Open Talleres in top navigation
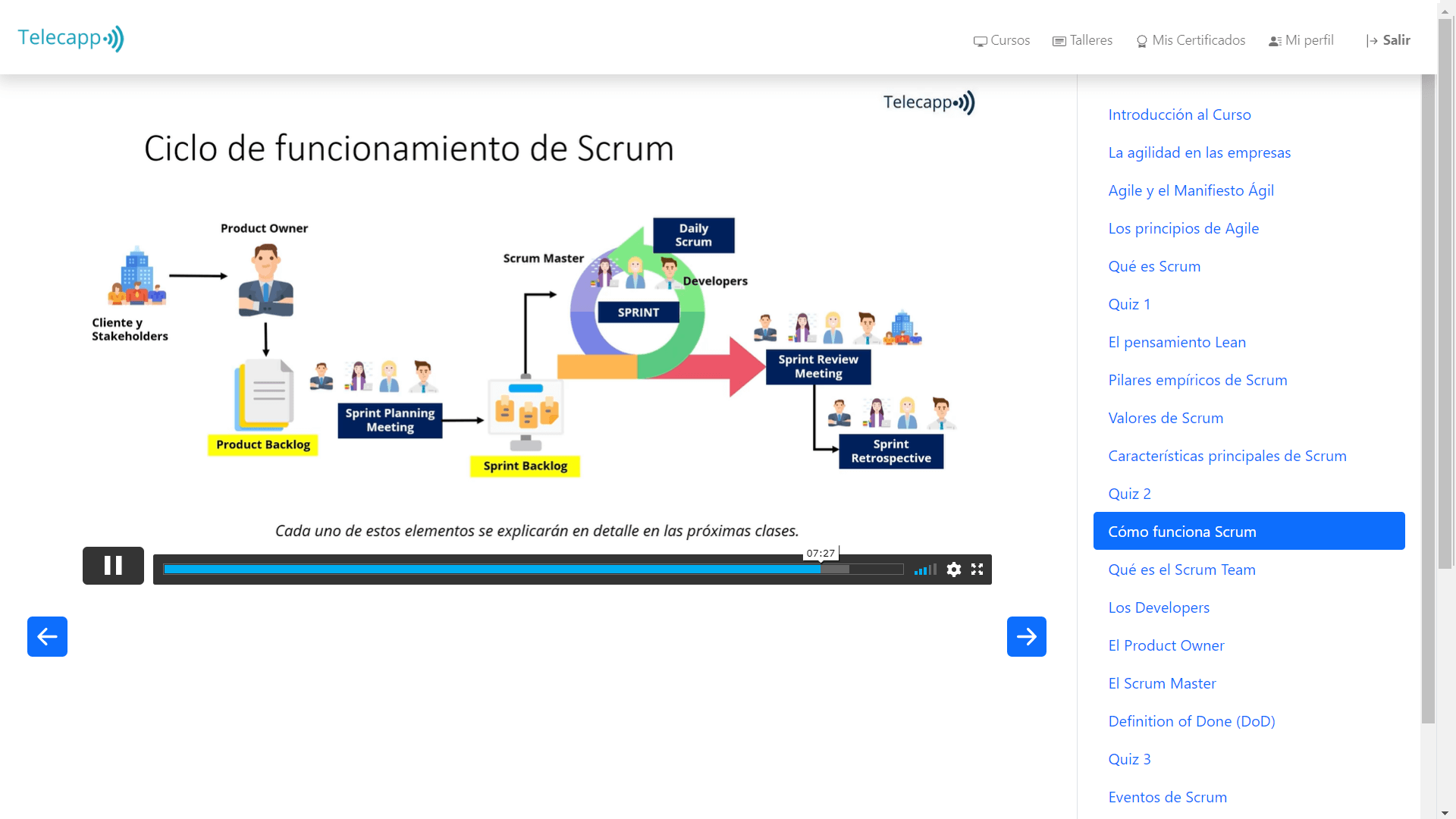 pyautogui.click(x=1083, y=40)
